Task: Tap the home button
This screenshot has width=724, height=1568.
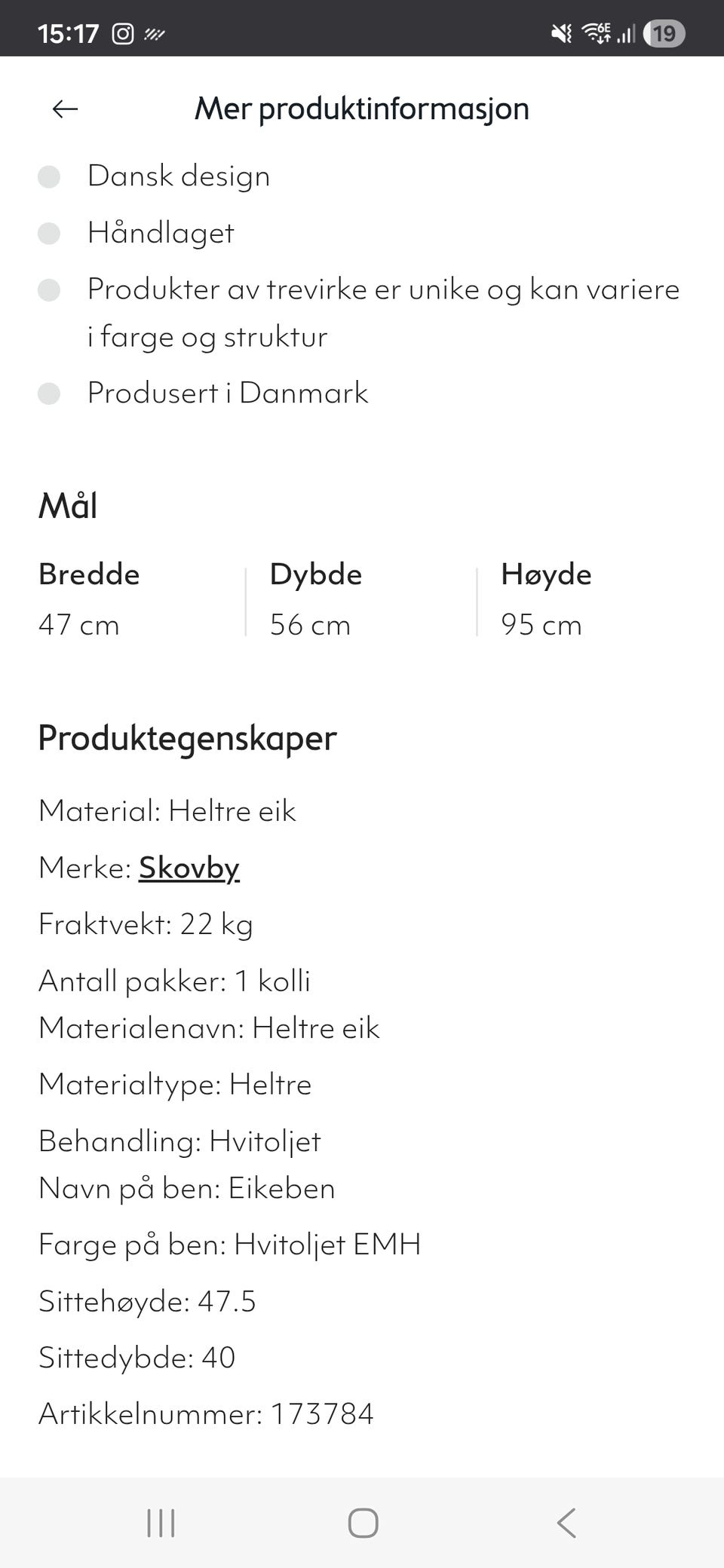Action: 362,1522
